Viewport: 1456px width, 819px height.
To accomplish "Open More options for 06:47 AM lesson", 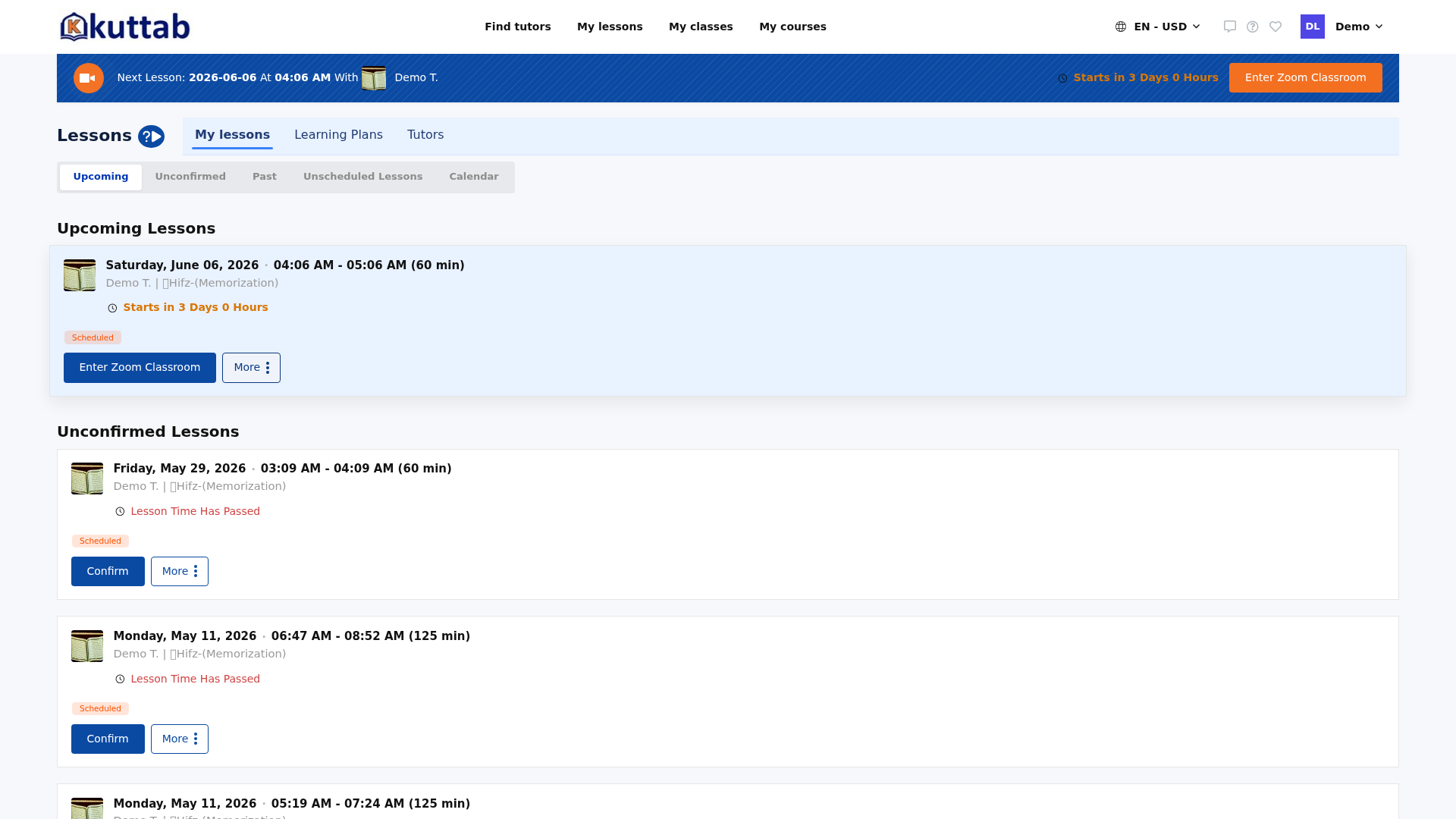I will [x=180, y=739].
